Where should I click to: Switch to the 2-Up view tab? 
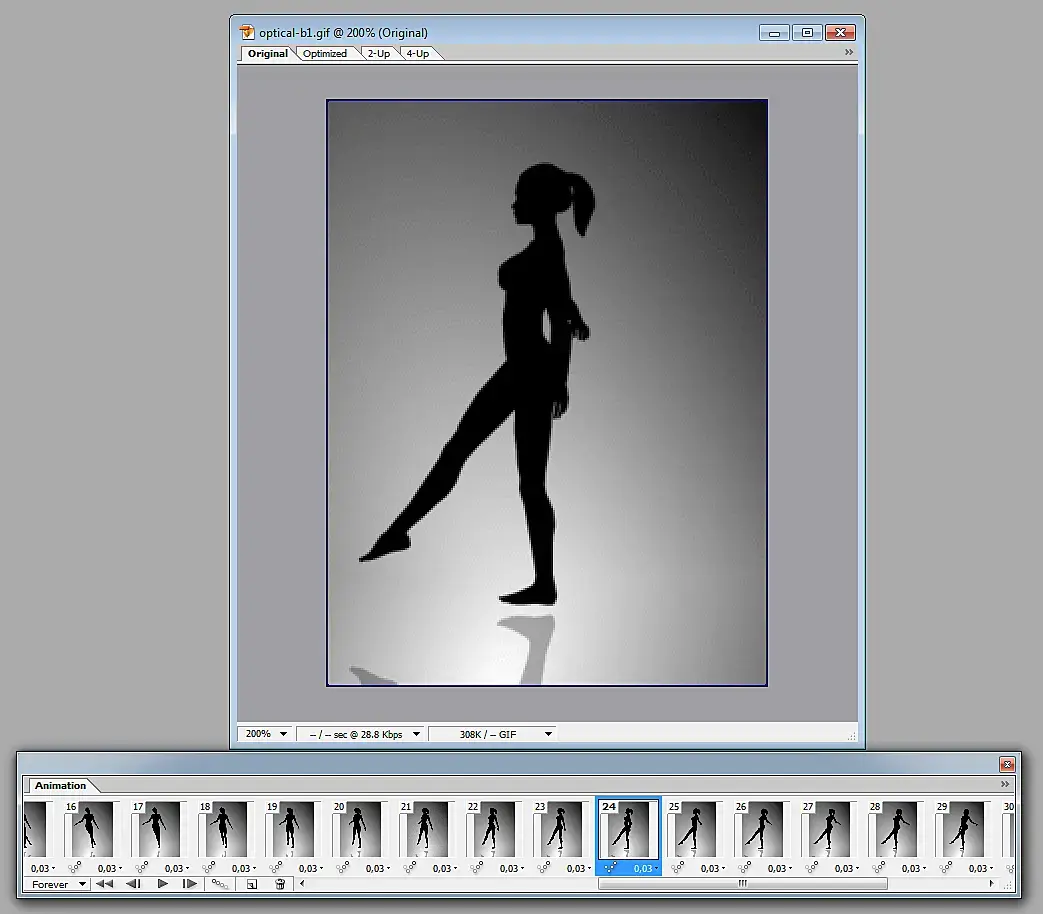(378, 54)
